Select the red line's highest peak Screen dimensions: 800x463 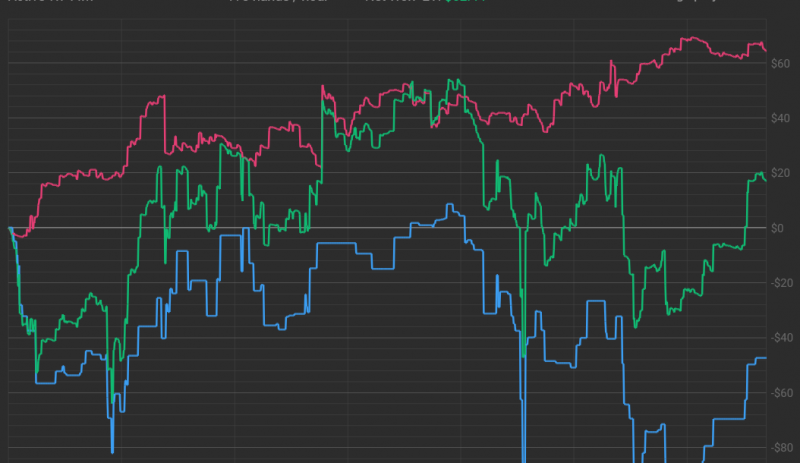point(688,39)
